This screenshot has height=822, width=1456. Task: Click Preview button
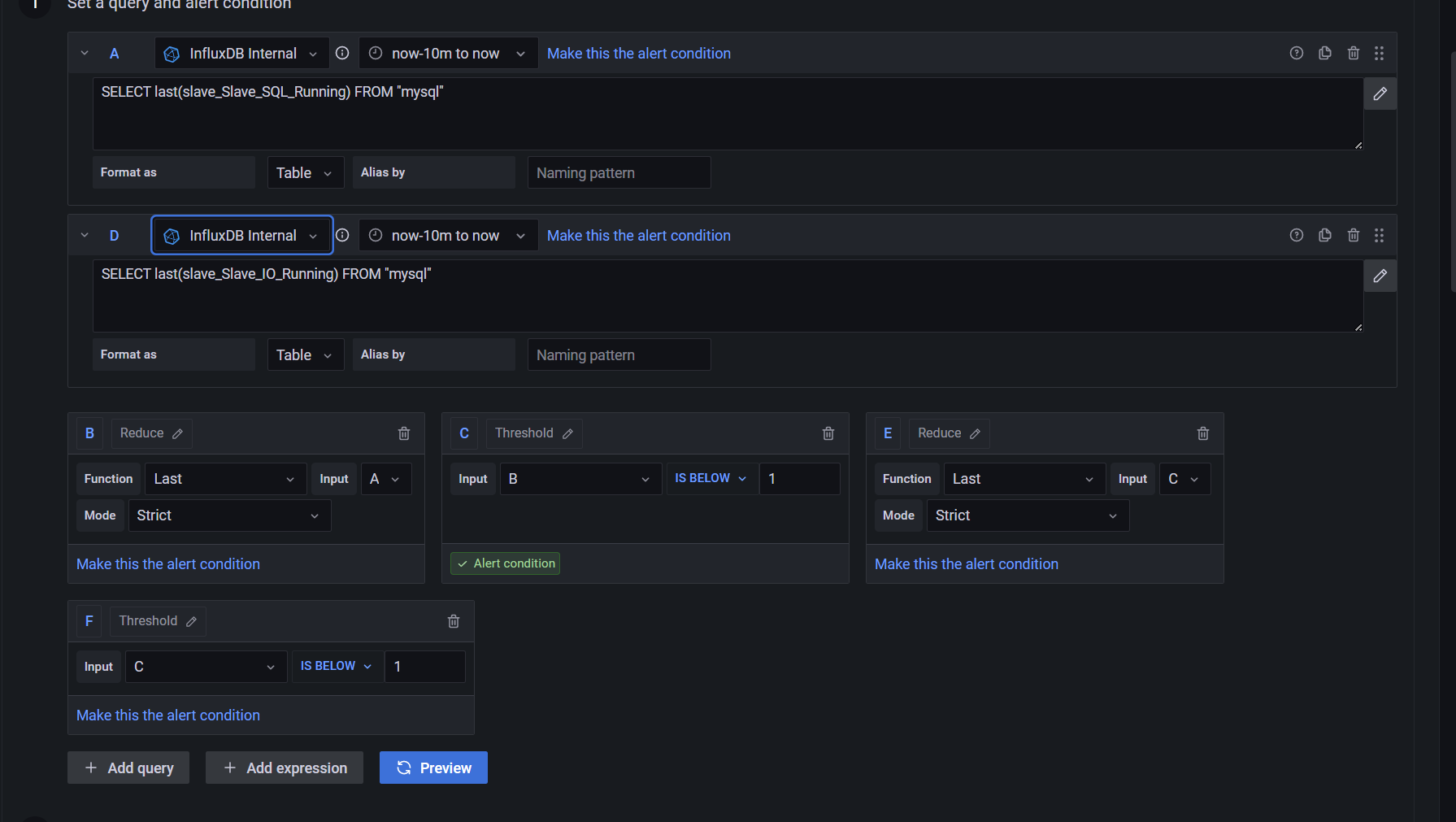[433, 768]
